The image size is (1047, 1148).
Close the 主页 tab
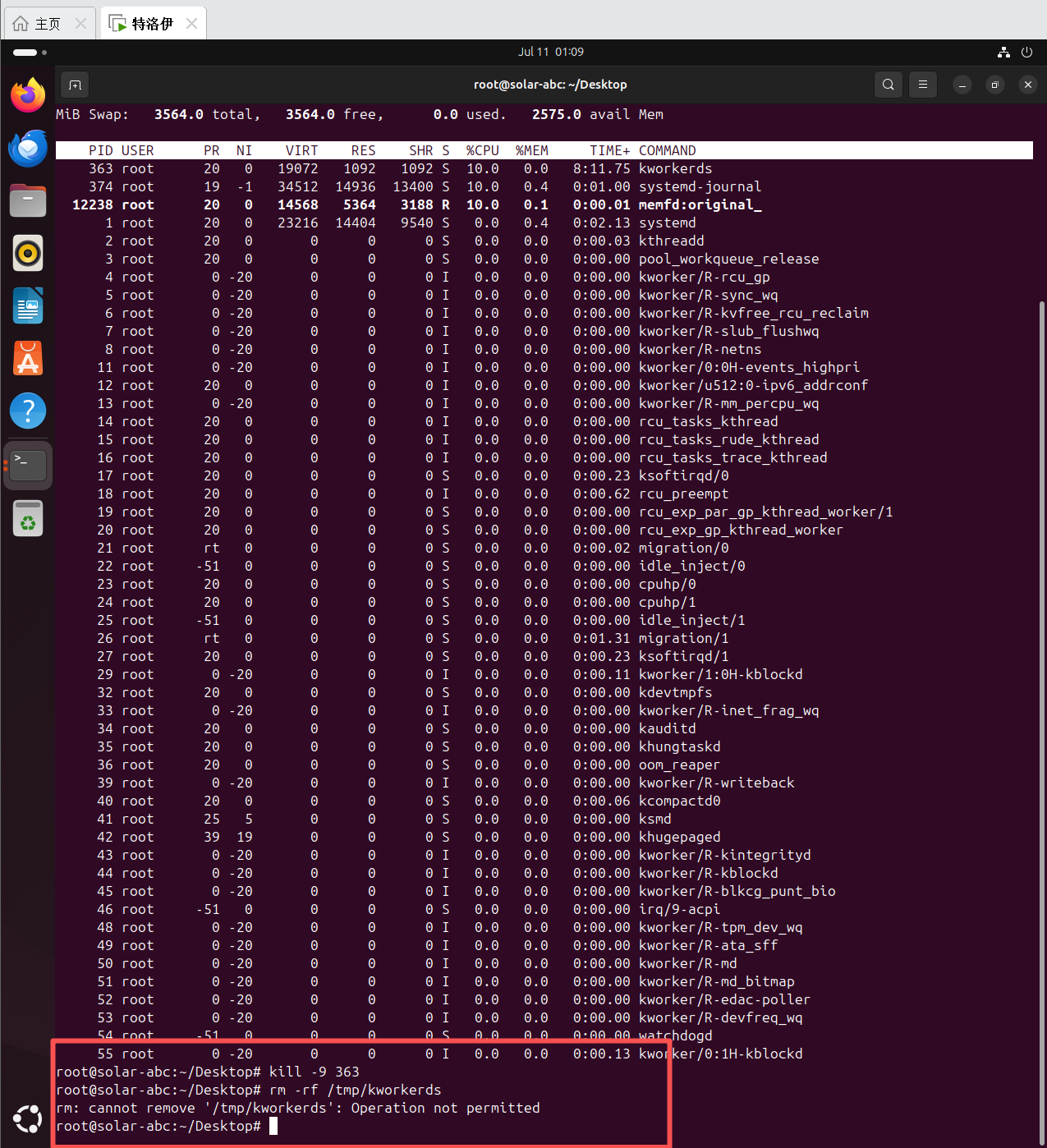tap(80, 24)
